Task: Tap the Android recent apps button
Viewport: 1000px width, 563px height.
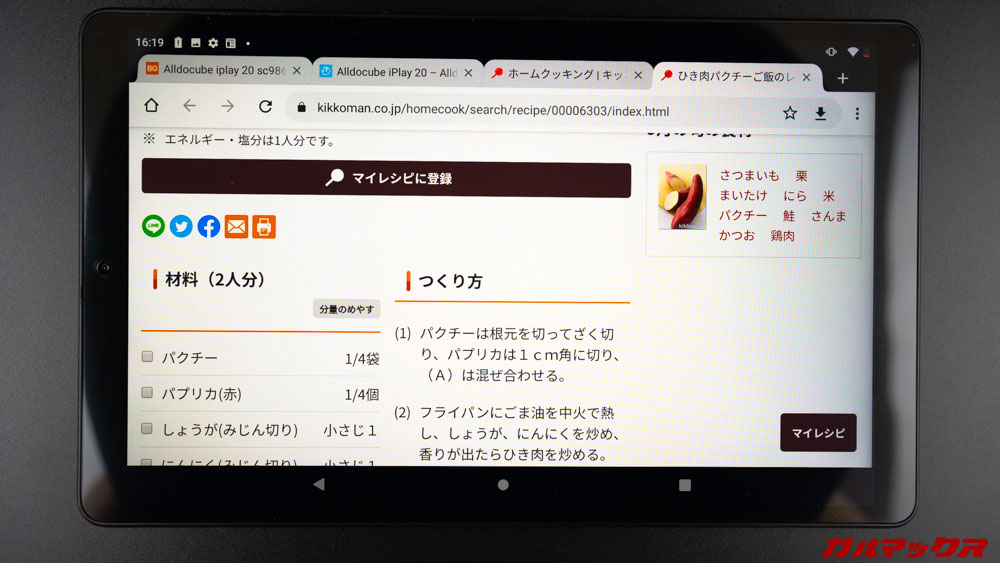Action: 685,485
